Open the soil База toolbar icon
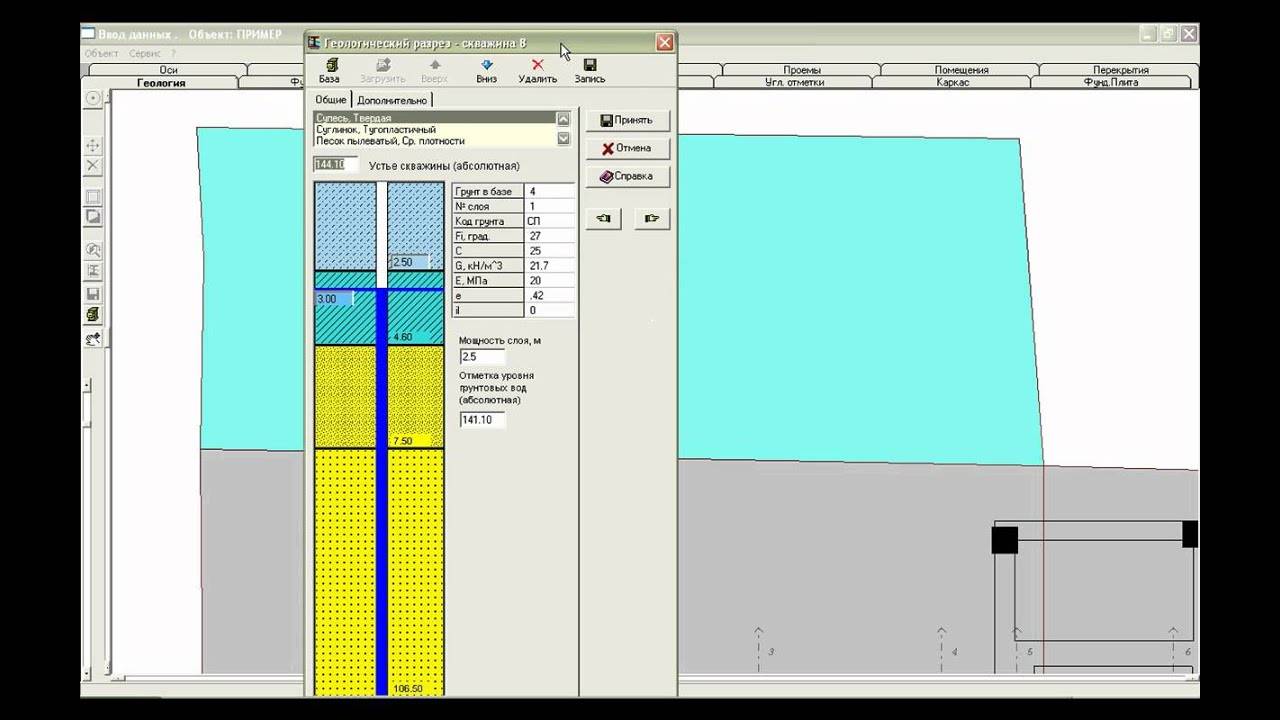1280x720 pixels. 329,70
